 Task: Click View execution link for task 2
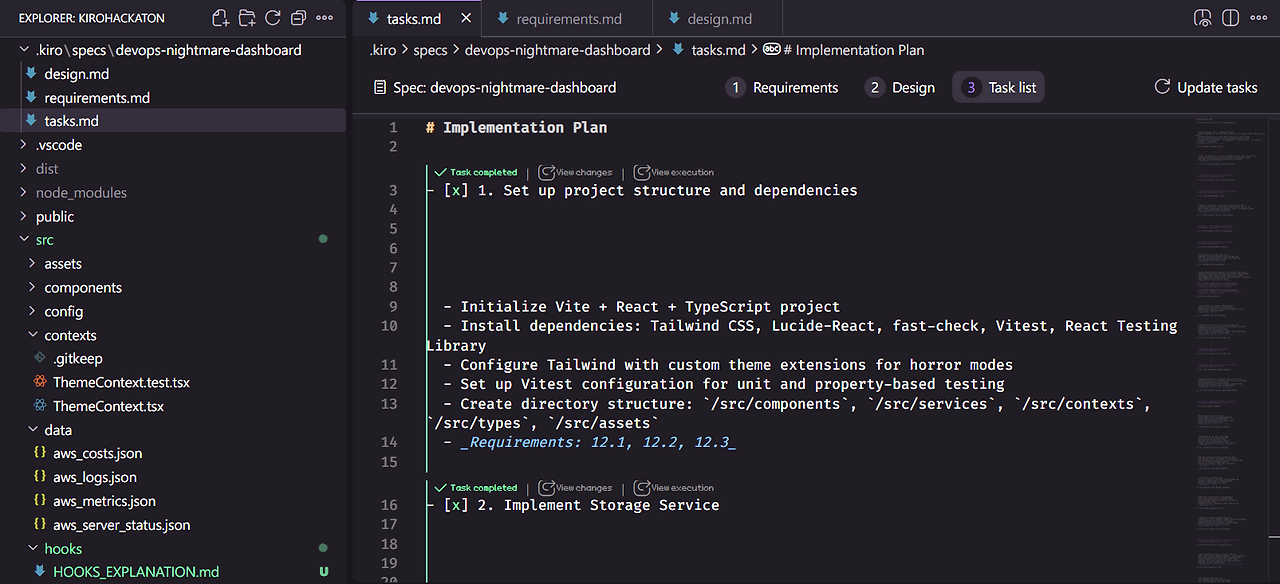click(x=683, y=488)
